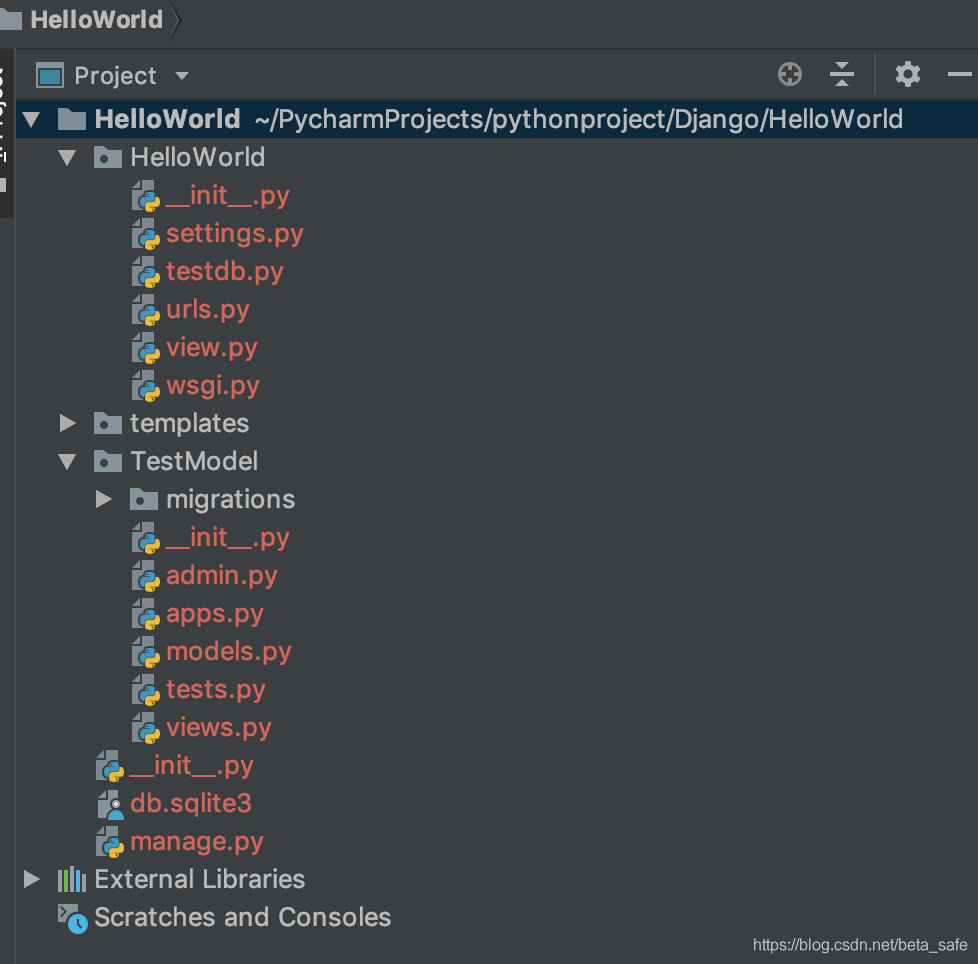This screenshot has height=964, width=978.
Task: Expand the templates folder arrow
Action: (x=67, y=423)
